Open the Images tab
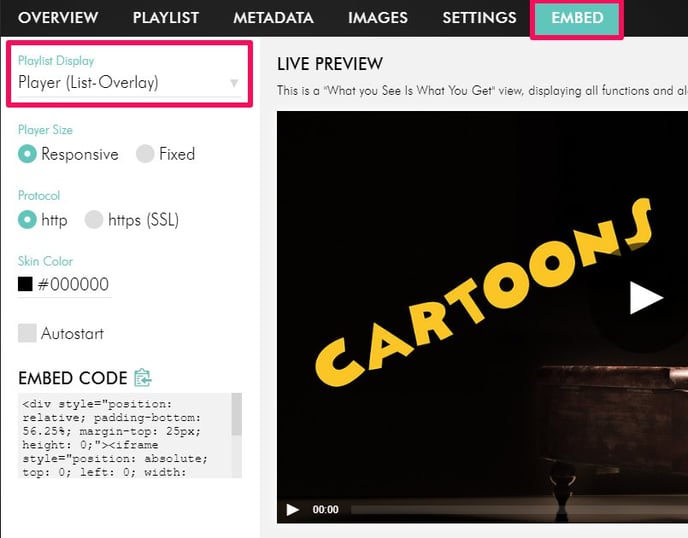 click(377, 18)
